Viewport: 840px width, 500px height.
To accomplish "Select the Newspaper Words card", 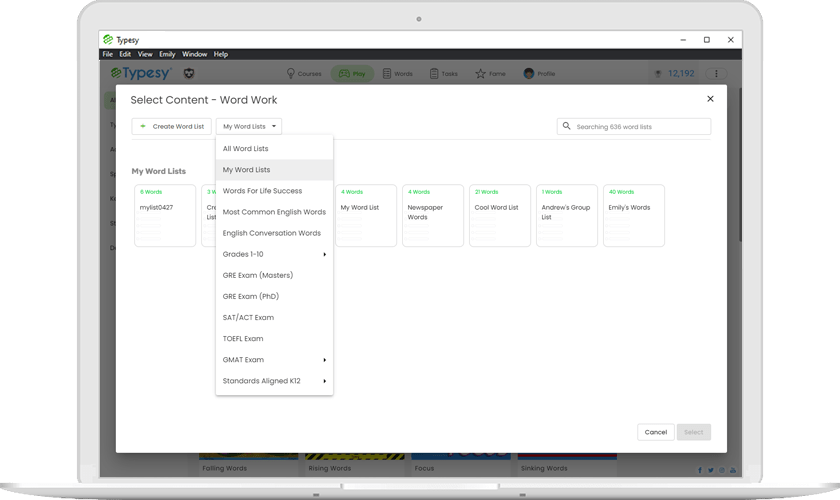I will point(433,215).
